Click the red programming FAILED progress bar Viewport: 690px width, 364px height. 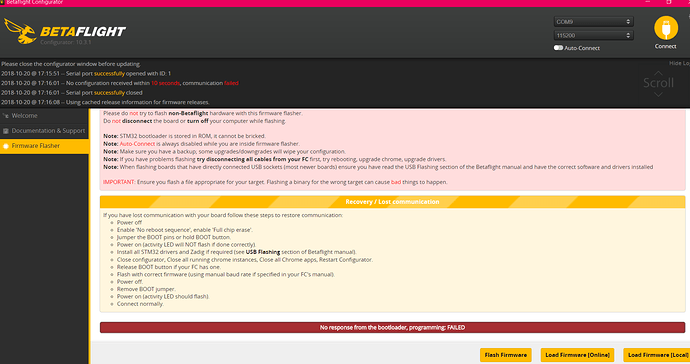392,327
